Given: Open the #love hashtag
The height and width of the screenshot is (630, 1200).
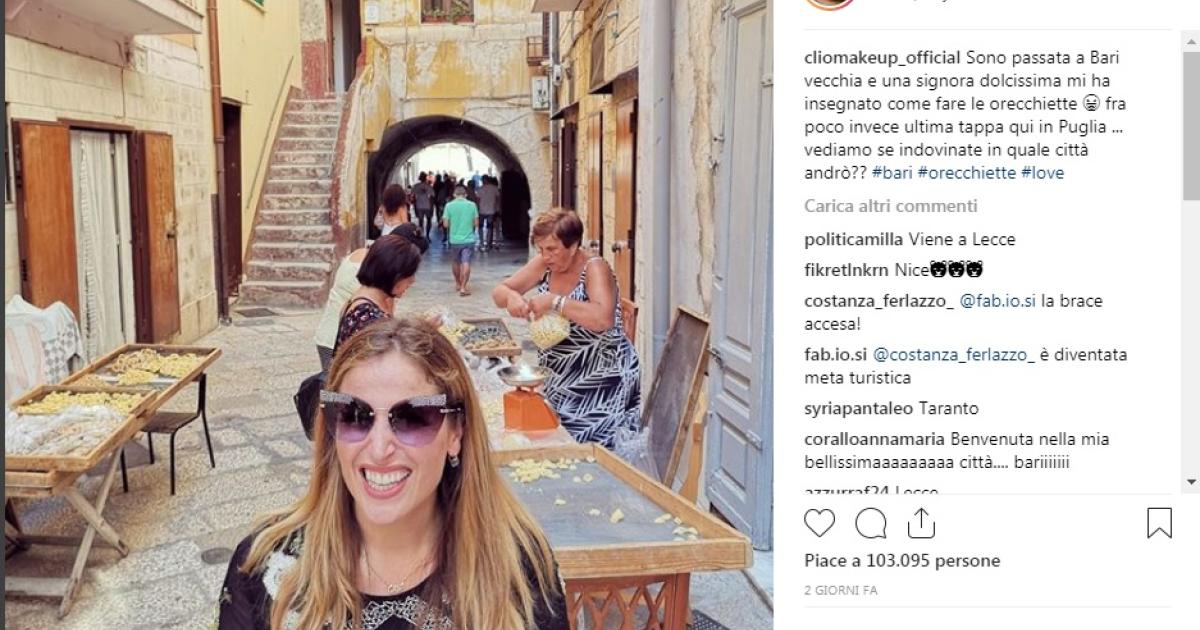Looking at the screenshot, I should coord(1042,173).
